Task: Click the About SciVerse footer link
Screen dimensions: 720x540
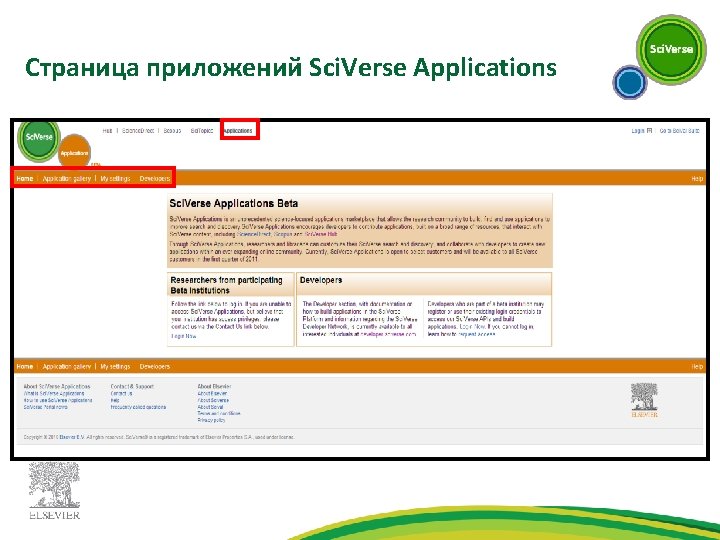Action: [x=213, y=400]
